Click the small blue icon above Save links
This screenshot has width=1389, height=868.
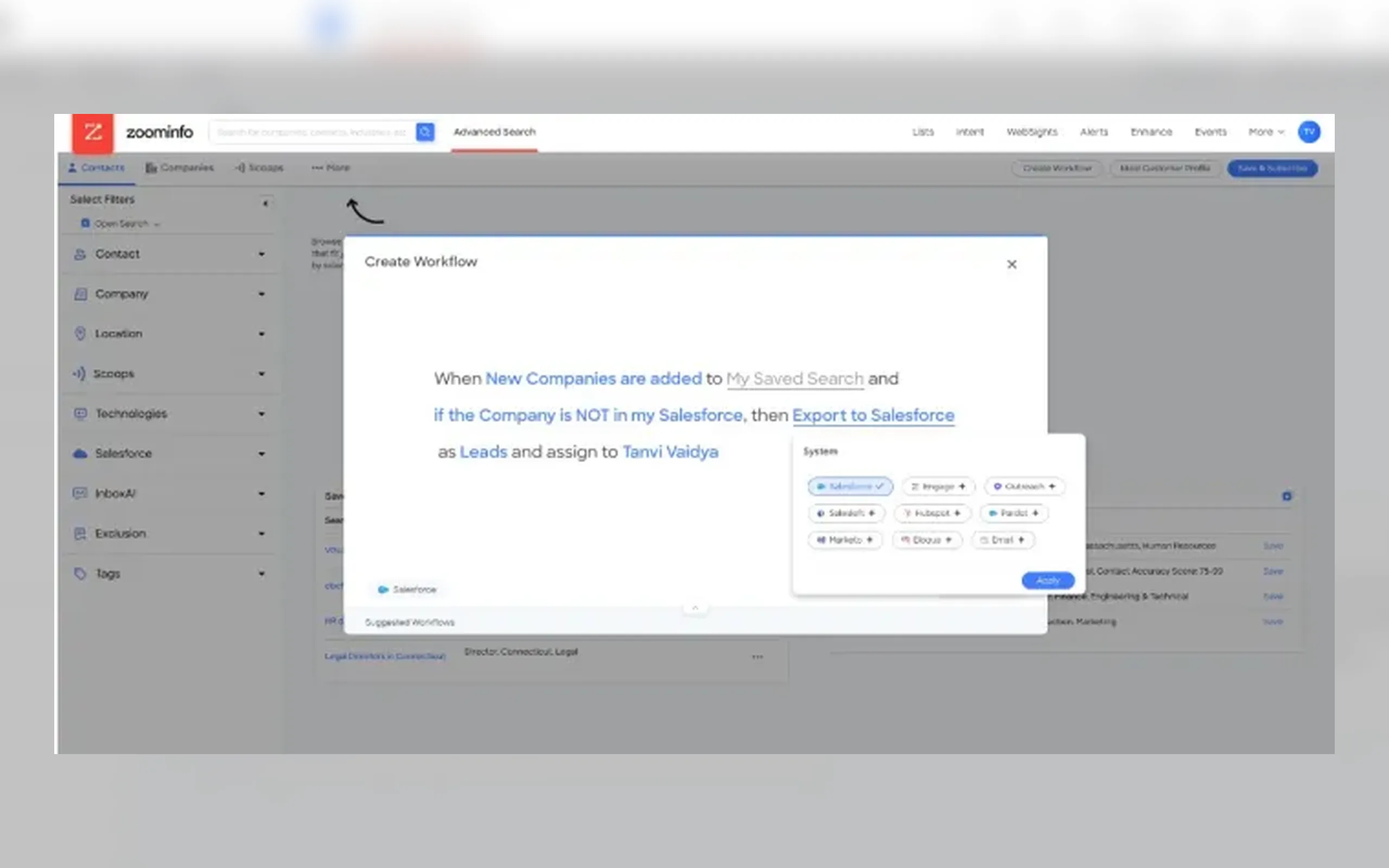click(x=1287, y=496)
